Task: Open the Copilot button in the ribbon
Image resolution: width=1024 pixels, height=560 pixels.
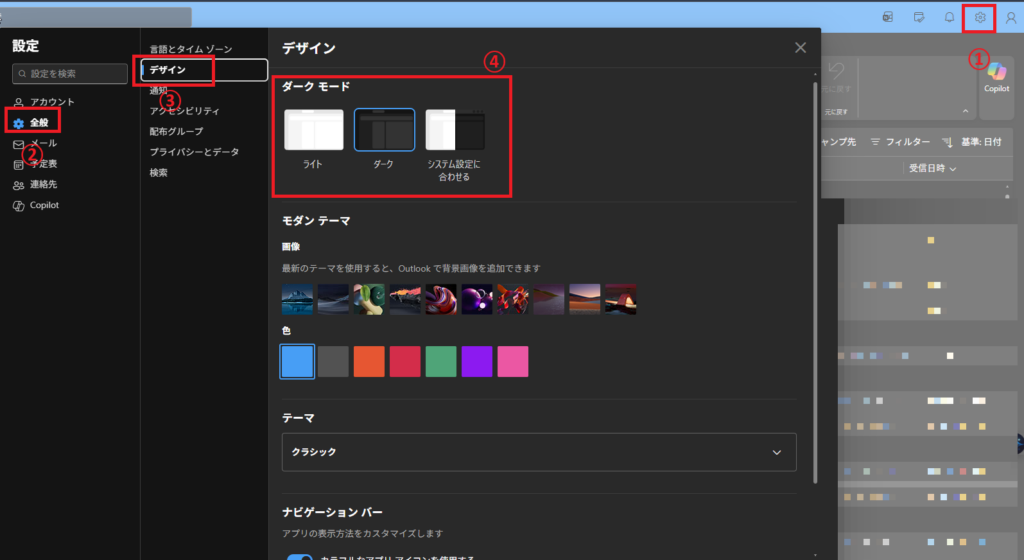Action: 996,76
